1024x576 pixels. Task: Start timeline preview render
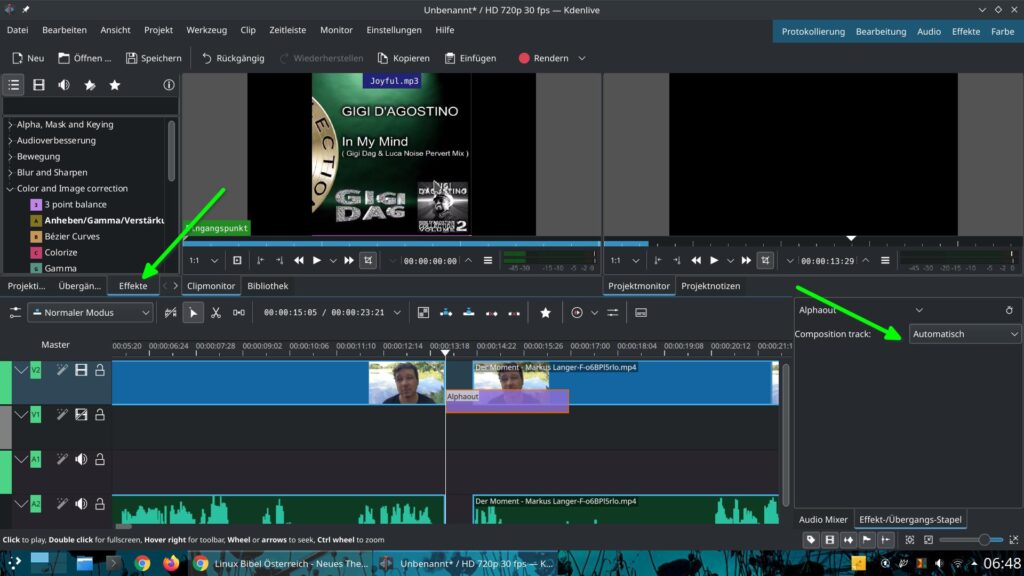coord(577,313)
